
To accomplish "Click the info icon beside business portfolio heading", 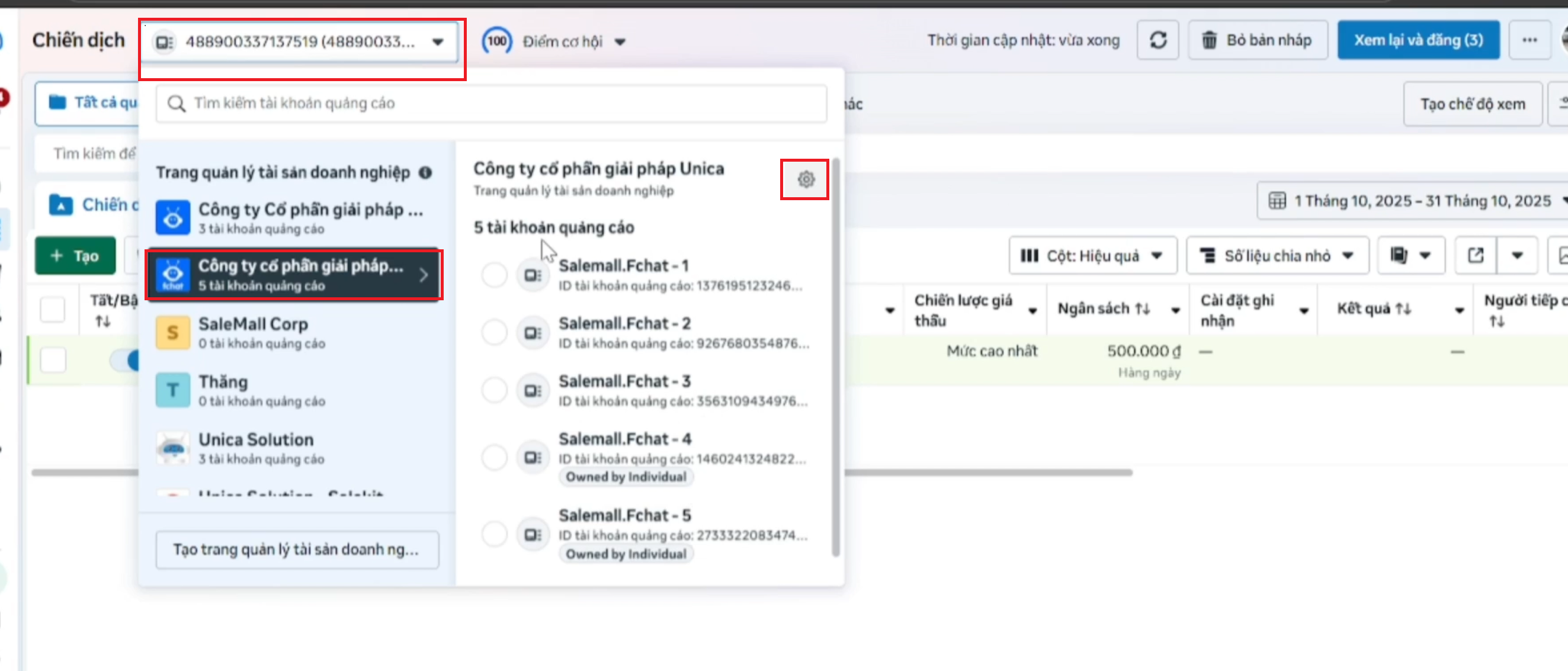I will coord(425,173).
